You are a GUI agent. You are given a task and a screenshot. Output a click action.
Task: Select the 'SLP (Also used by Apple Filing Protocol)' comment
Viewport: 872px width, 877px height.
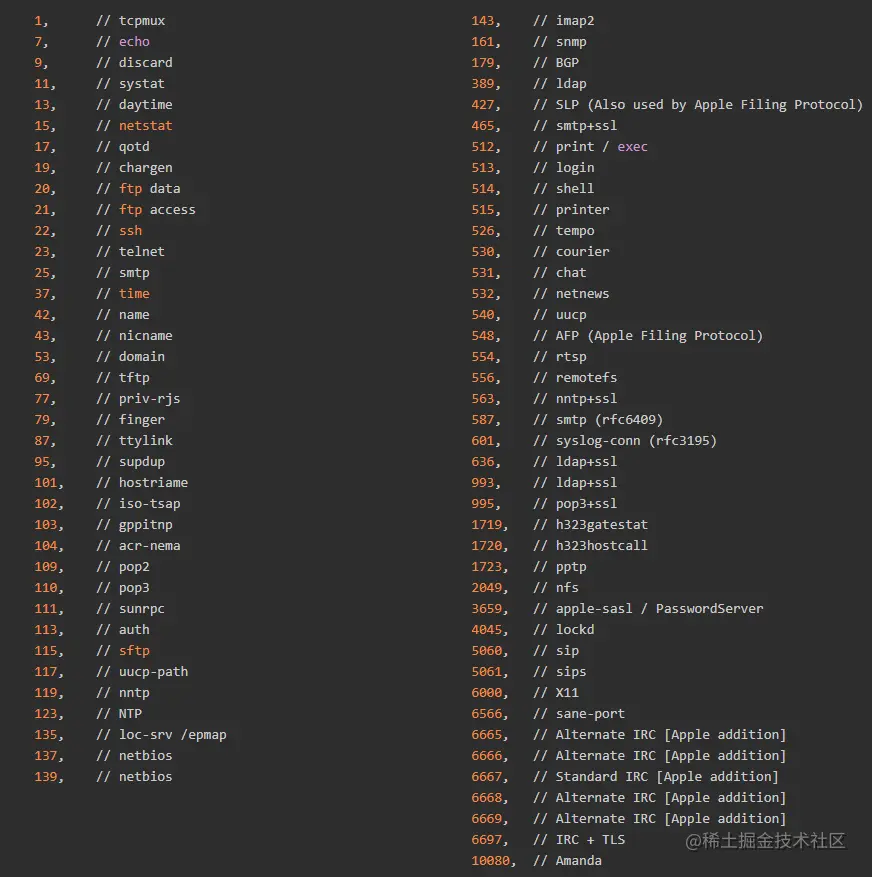[709, 105]
